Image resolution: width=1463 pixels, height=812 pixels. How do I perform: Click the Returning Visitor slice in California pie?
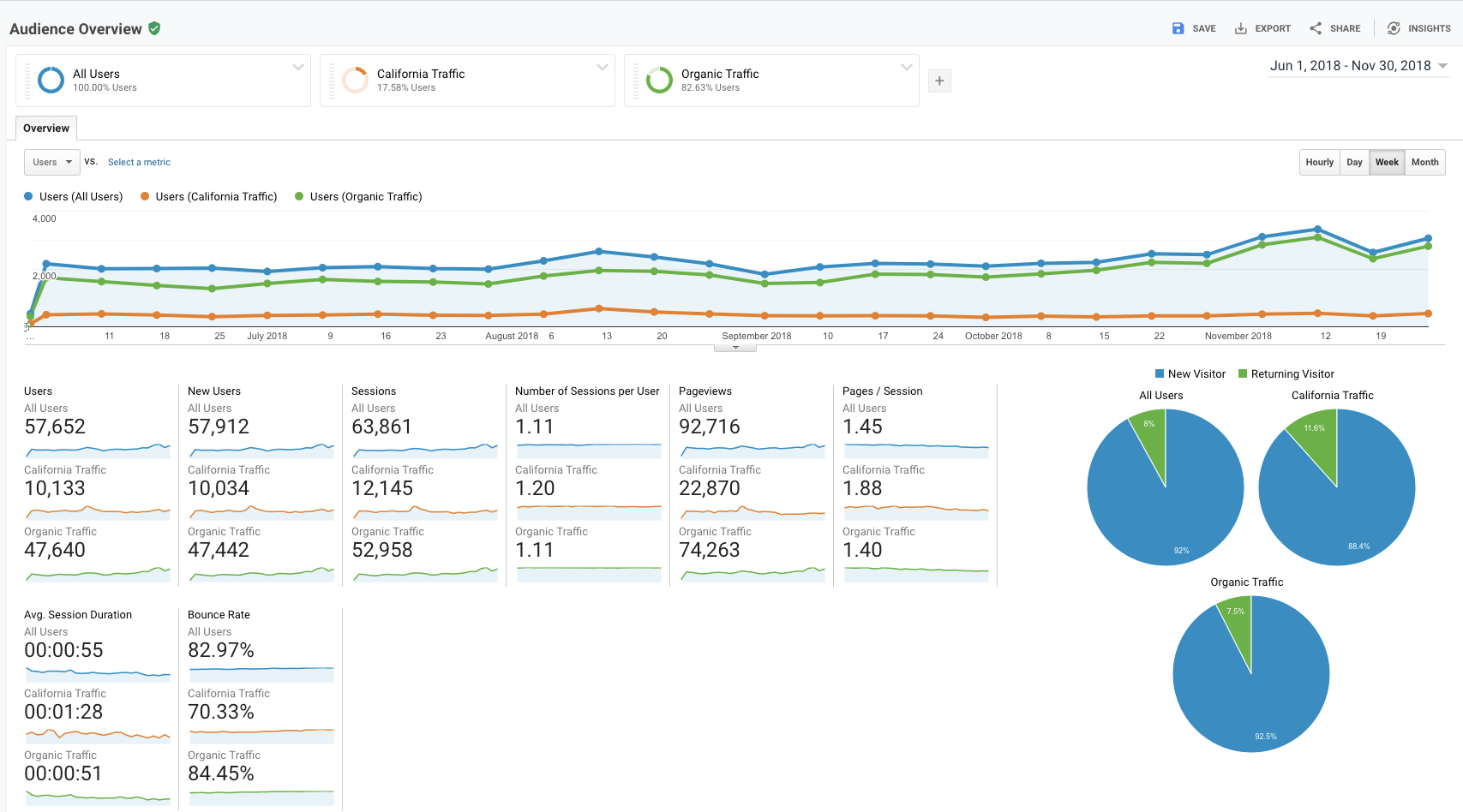[1317, 437]
